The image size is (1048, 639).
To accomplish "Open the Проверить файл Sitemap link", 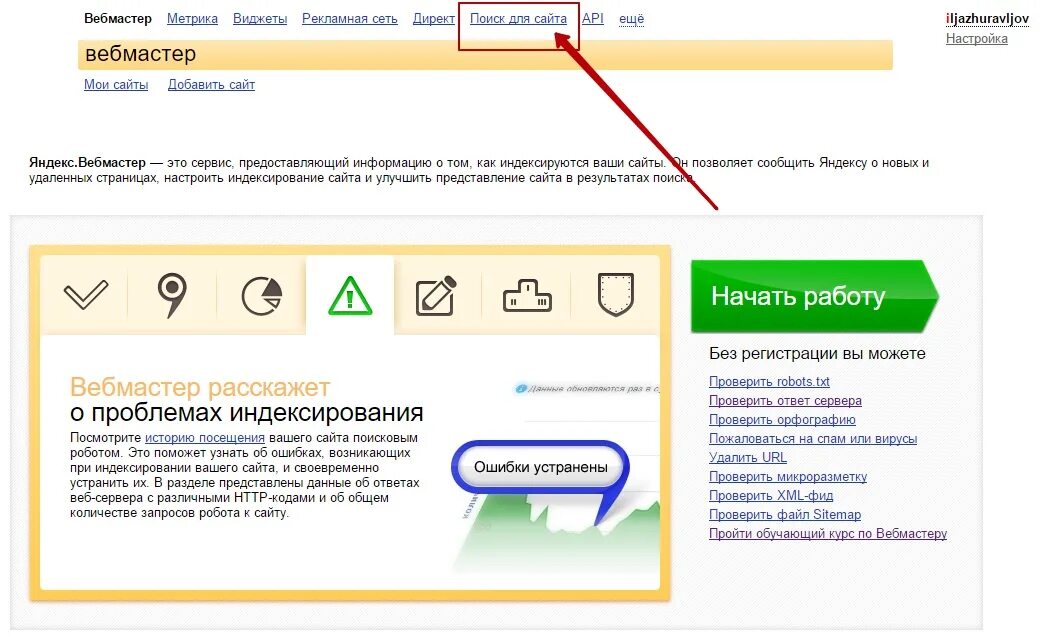I will pos(785,515).
